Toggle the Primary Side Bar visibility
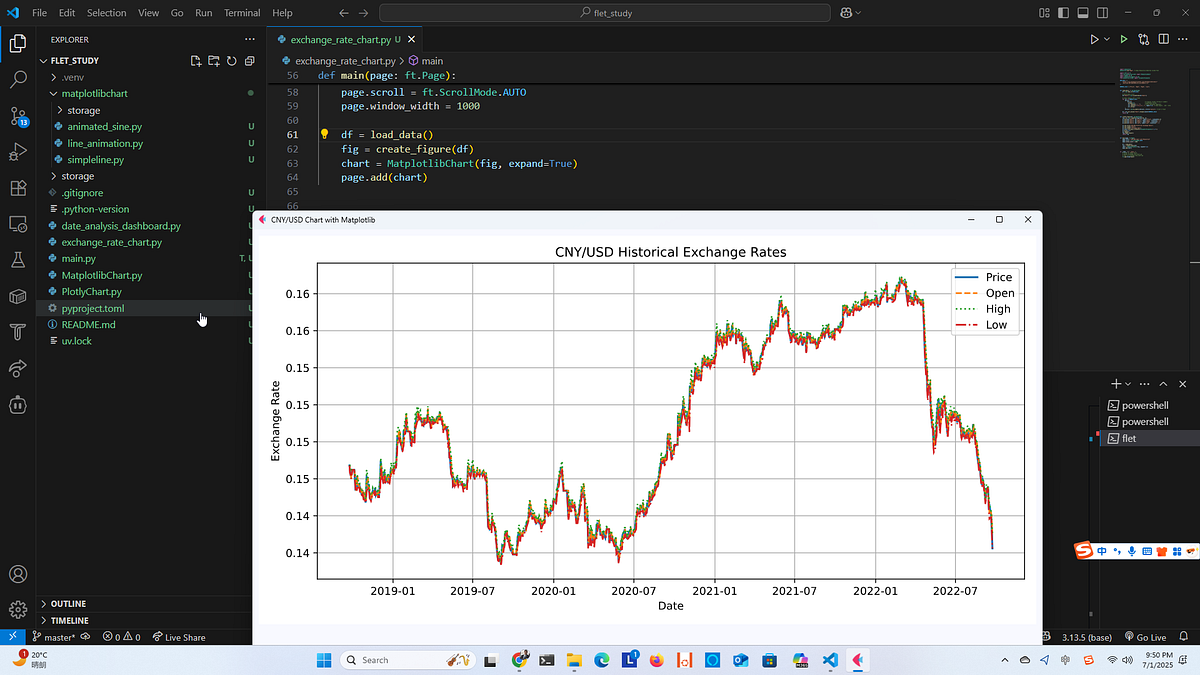The width and height of the screenshot is (1200, 675). point(1063,11)
